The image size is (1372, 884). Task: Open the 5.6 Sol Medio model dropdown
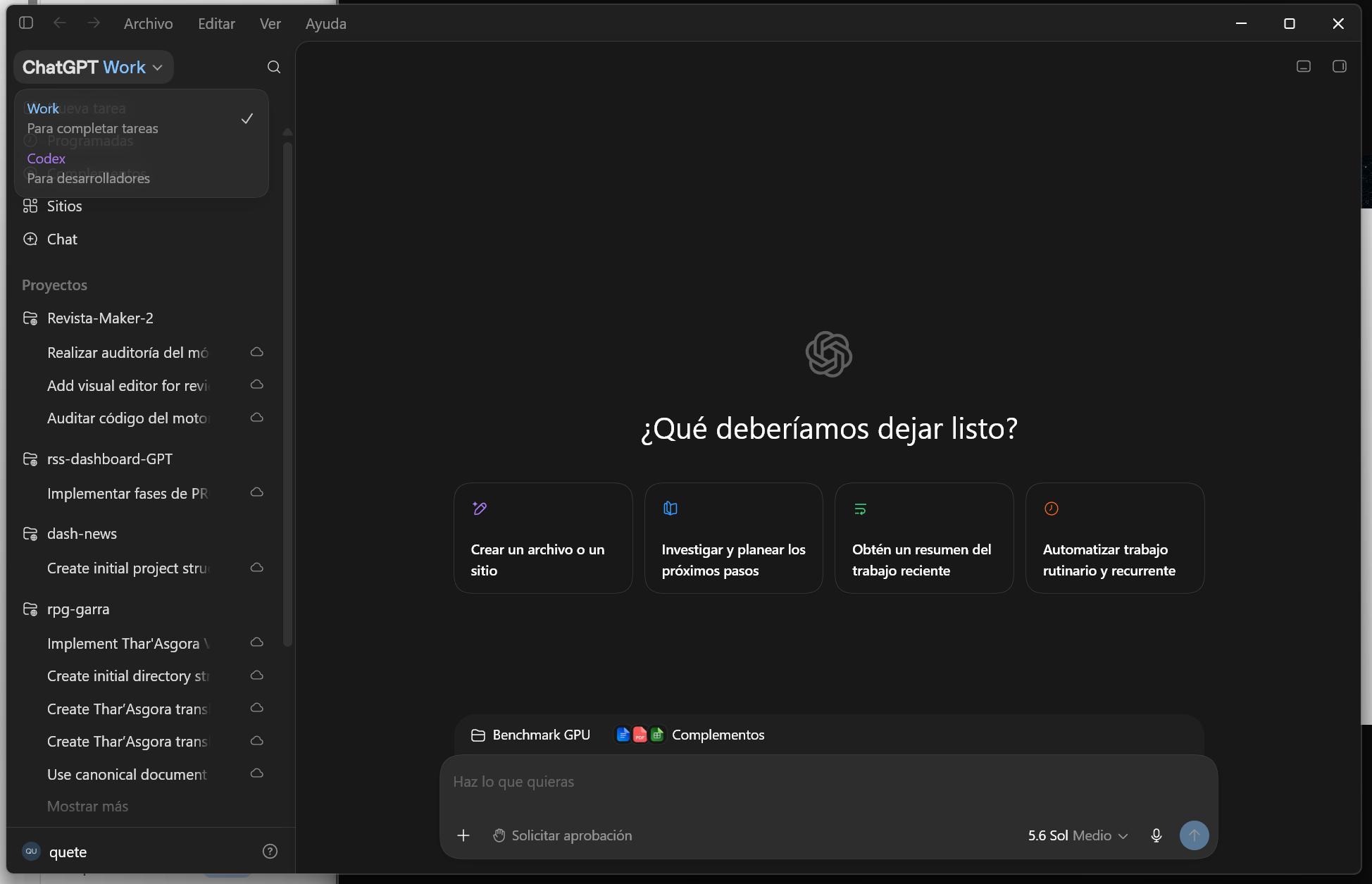click(x=1078, y=835)
